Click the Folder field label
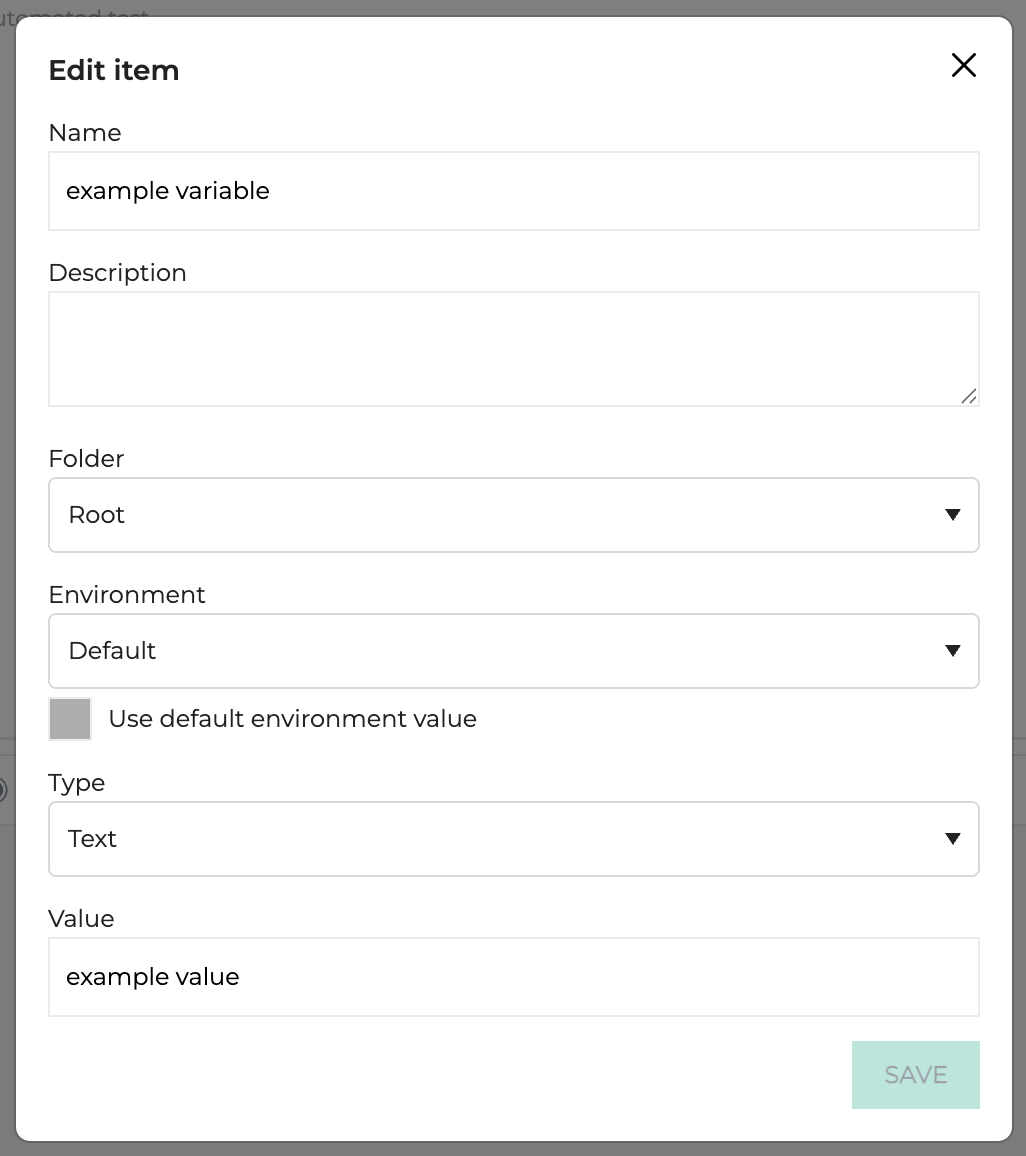 click(x=86, y=459)
